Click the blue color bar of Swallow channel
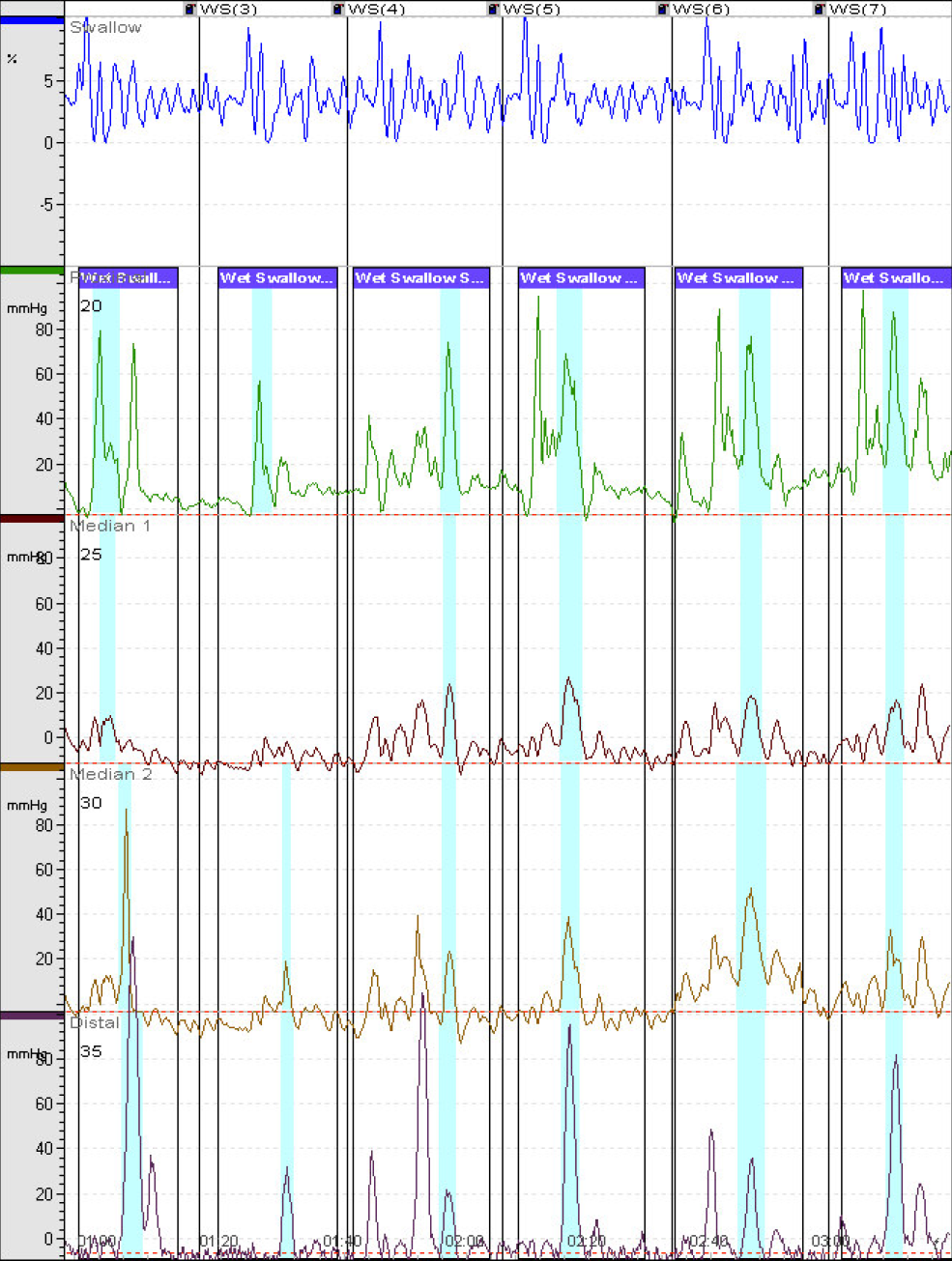952x1261 pixels. [32, 19]
